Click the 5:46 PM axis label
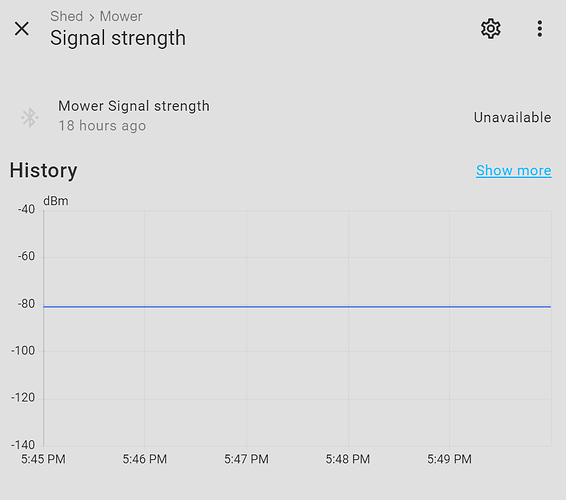Image resolution: width=566 pixels, height=500 pixels. tap(144, 459)
